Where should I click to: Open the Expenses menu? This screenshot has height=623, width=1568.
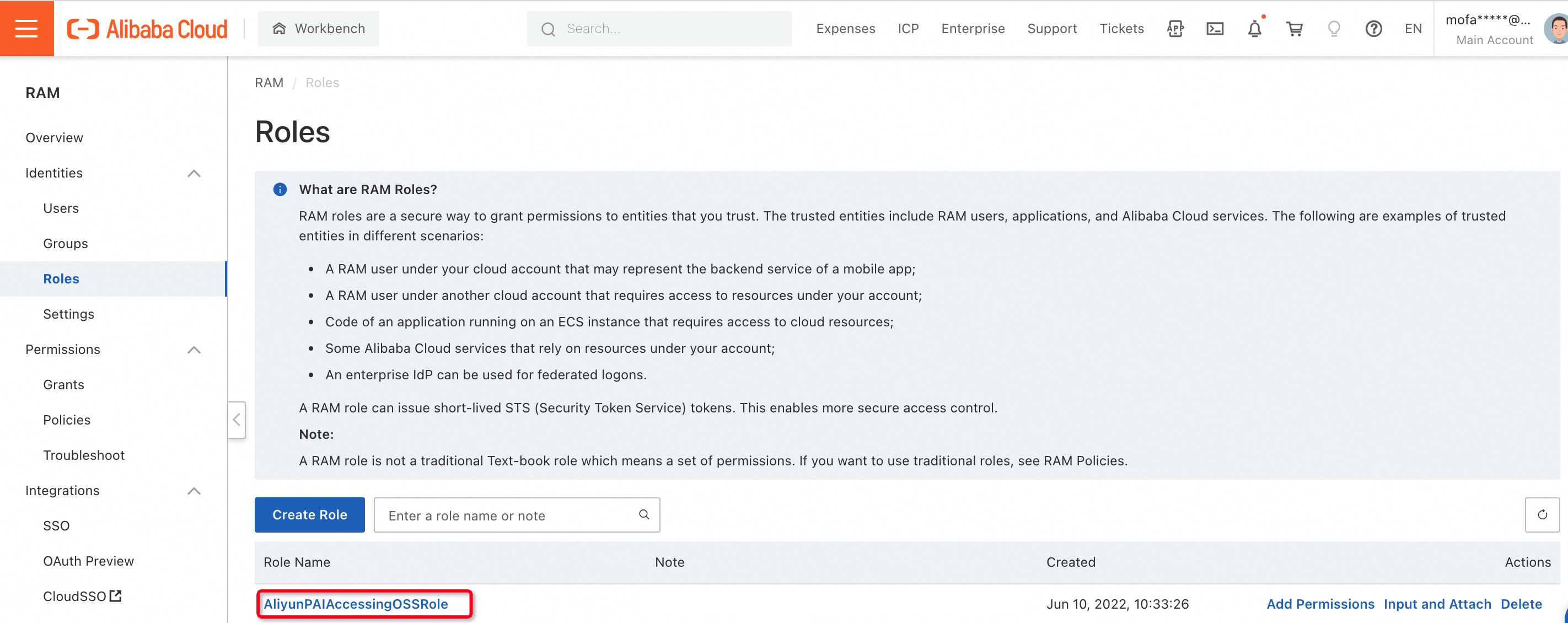click(846, 29)
